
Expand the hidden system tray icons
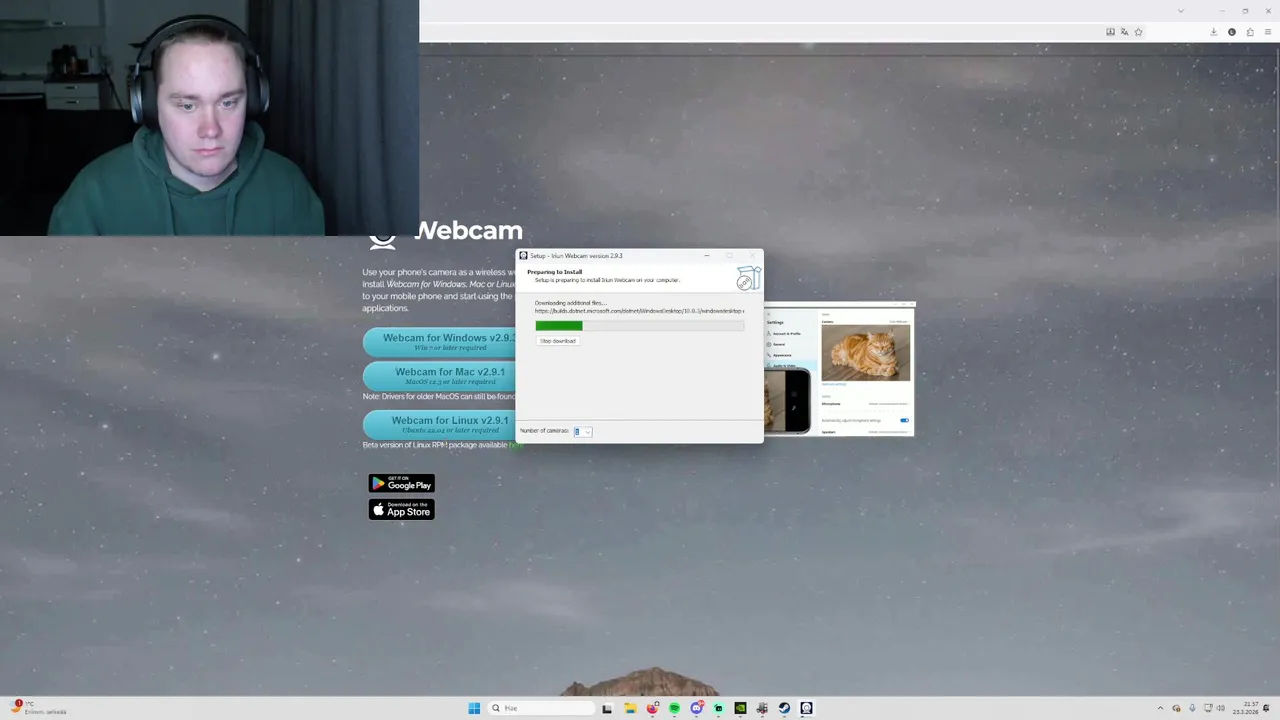(x=1160, y=708)
